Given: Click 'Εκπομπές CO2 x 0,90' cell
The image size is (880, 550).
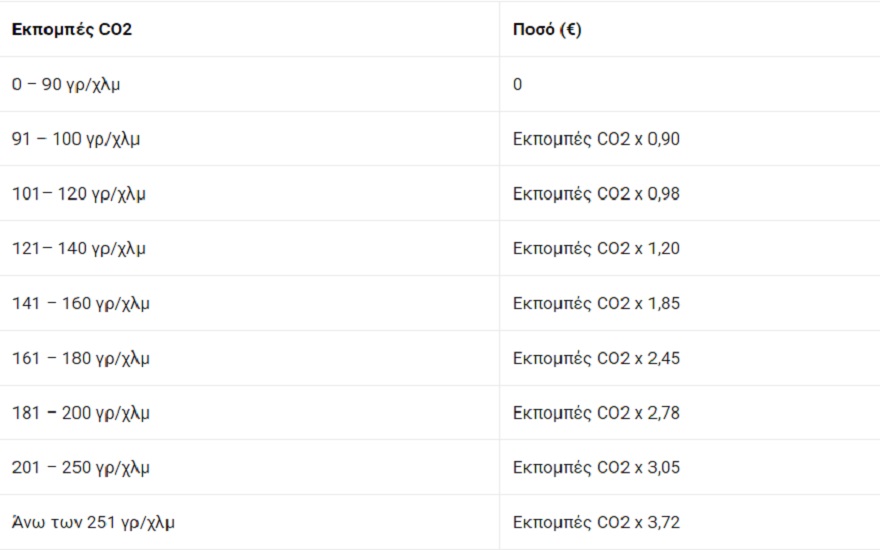Looking at the screenshot, I should [x=596, y=139].
